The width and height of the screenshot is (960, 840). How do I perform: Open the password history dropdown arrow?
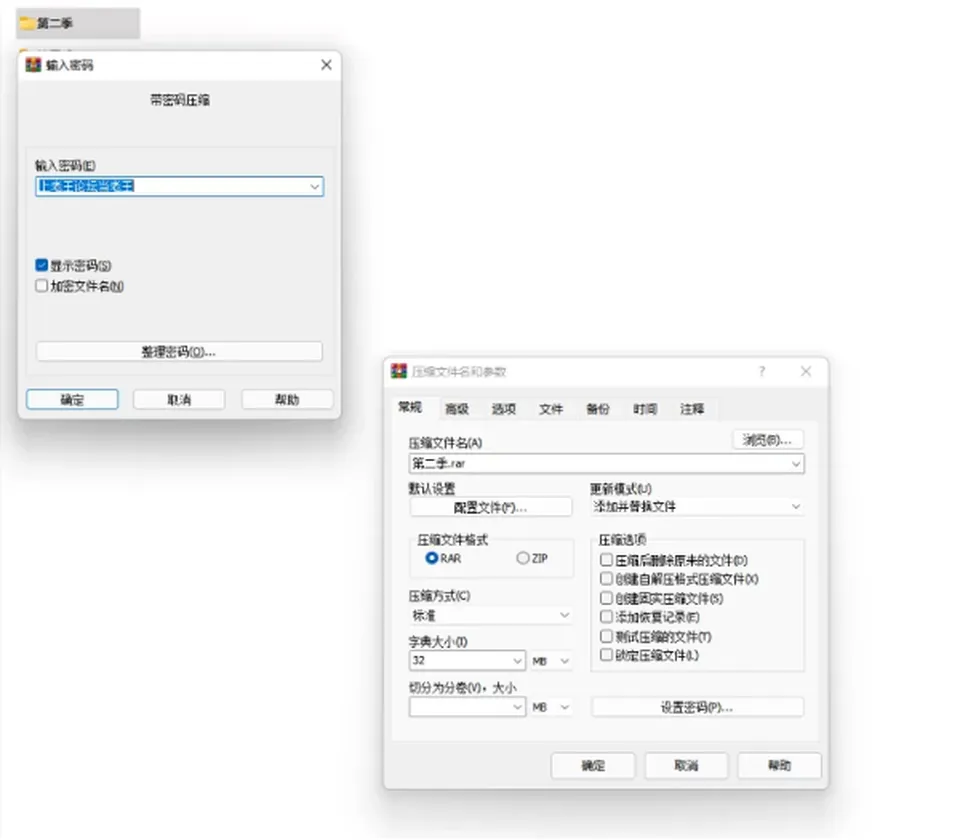[x=315, y=186]
